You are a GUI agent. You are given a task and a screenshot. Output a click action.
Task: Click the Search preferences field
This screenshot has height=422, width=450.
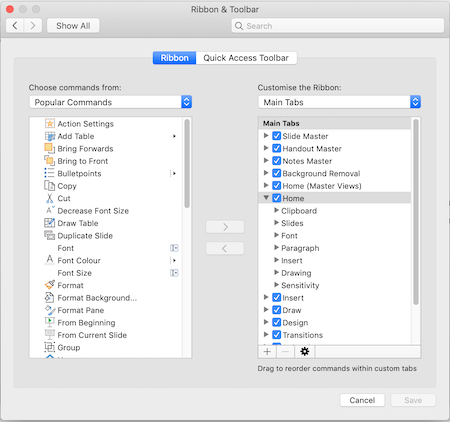338,26
